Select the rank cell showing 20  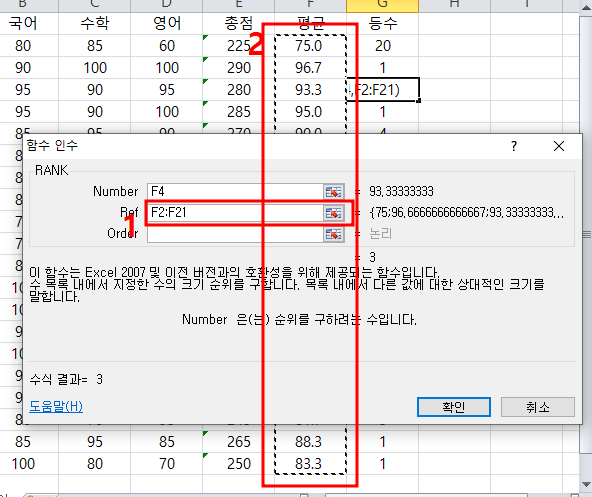[382, 46]
